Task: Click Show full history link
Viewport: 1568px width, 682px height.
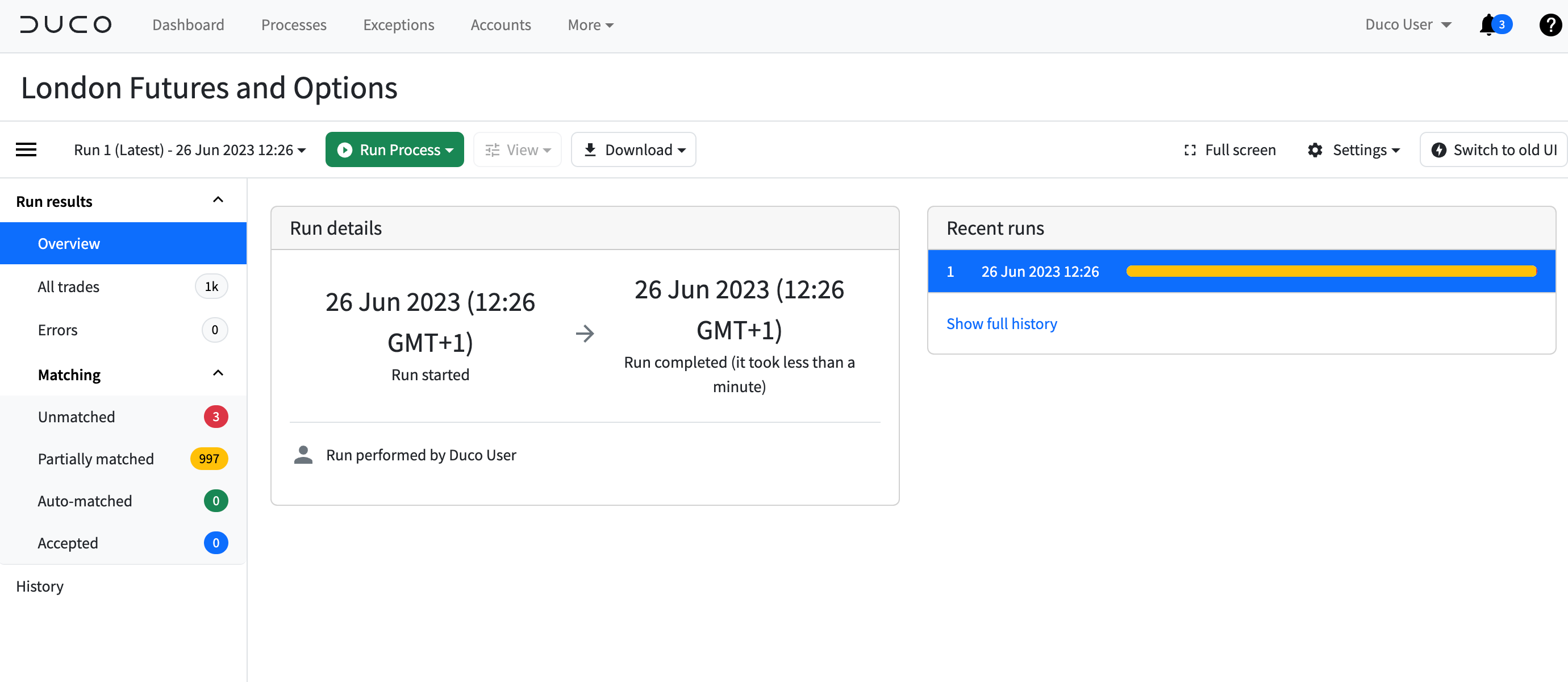Action: 1001,323
